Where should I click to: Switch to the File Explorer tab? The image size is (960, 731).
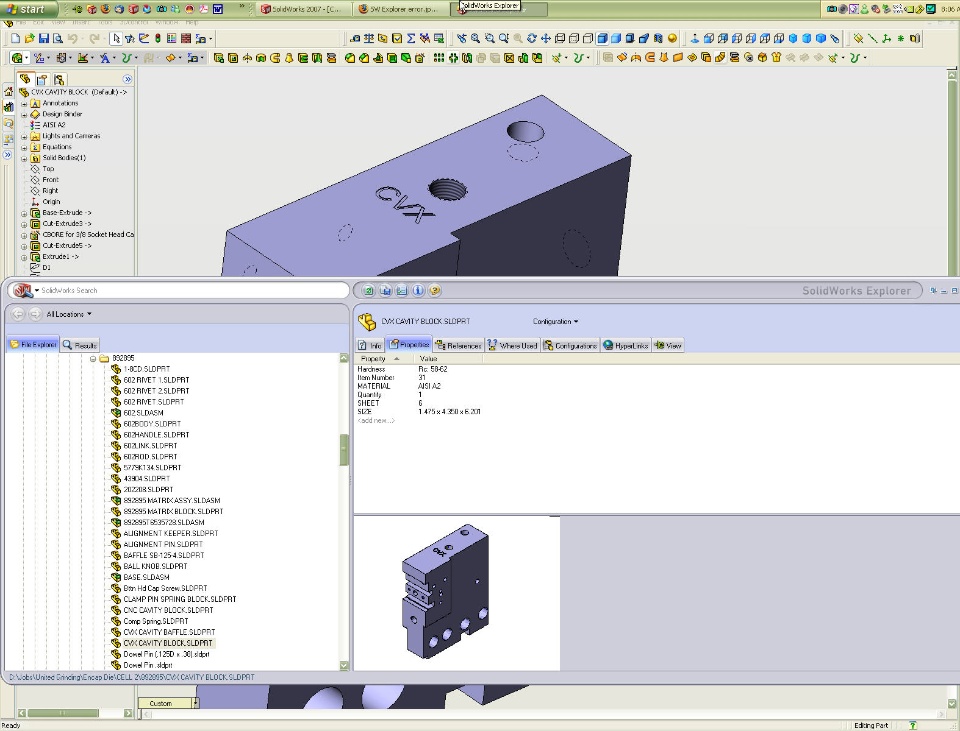coord(33,345)
